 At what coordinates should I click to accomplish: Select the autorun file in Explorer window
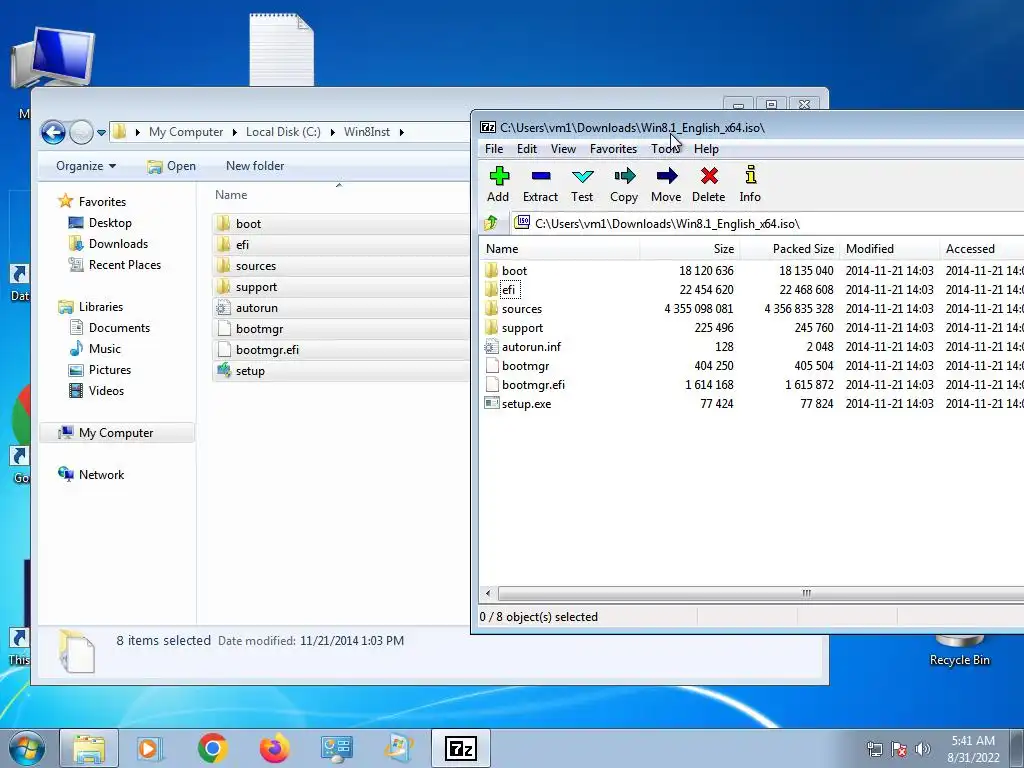(256, 308)
